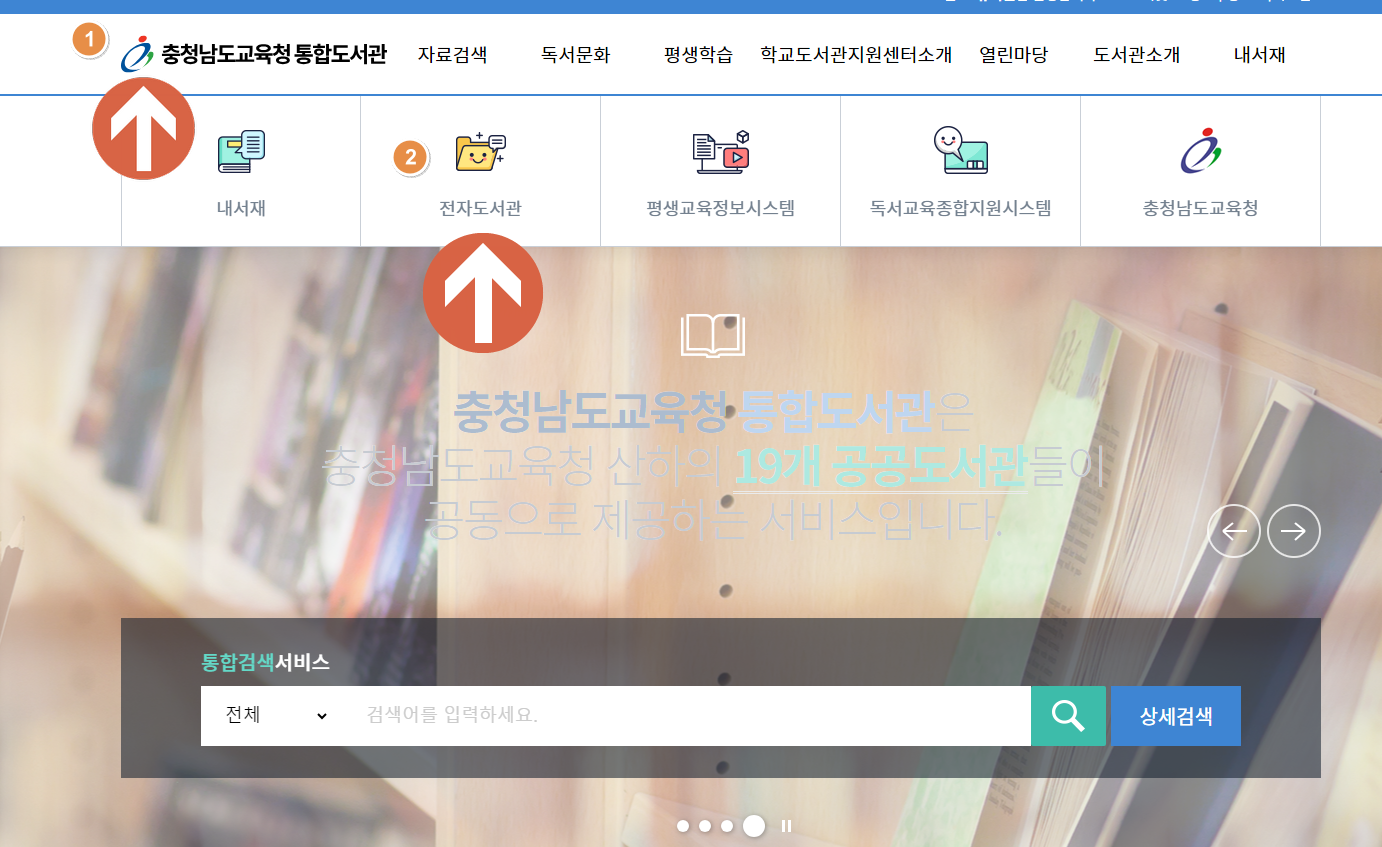1382x847 pixels.
Task: Go to the second banner slide dot
Action: tap(705, 826)
